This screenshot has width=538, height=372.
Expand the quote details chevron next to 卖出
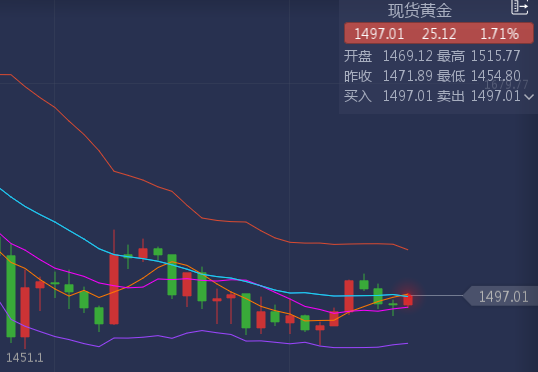tap(529, 97)
